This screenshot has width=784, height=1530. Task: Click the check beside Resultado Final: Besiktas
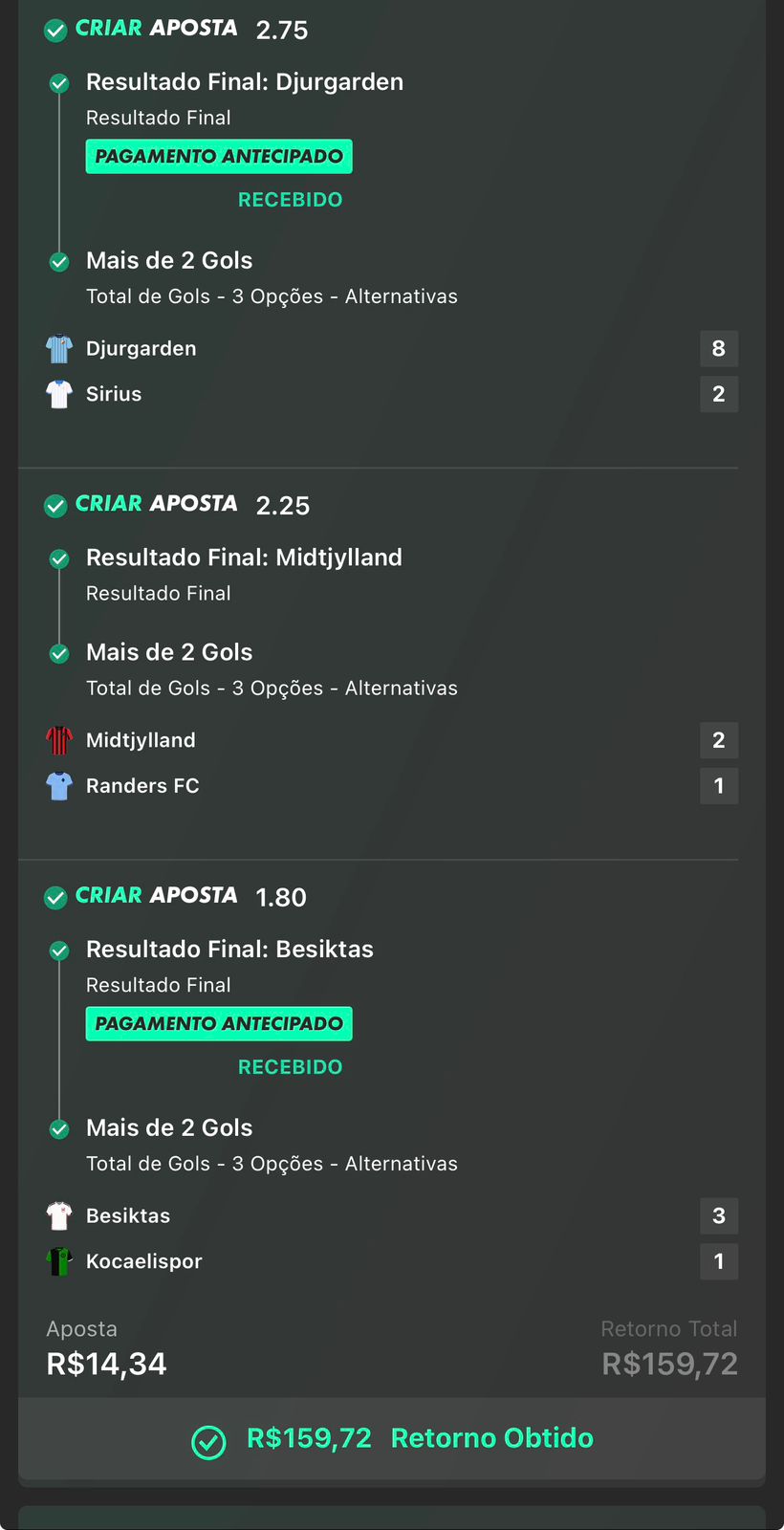[59, 951]
